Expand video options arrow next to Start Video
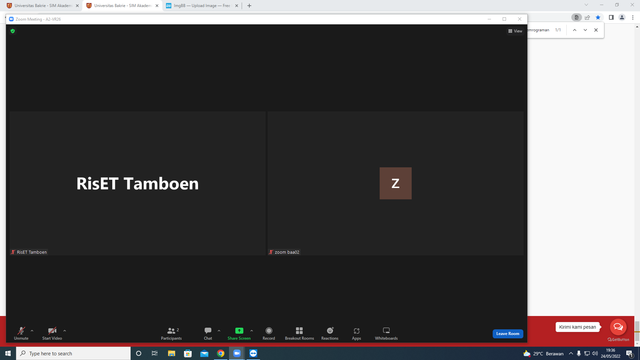This screenshot has height=360, width=640. pyautogui.click(x=64, y=331)
